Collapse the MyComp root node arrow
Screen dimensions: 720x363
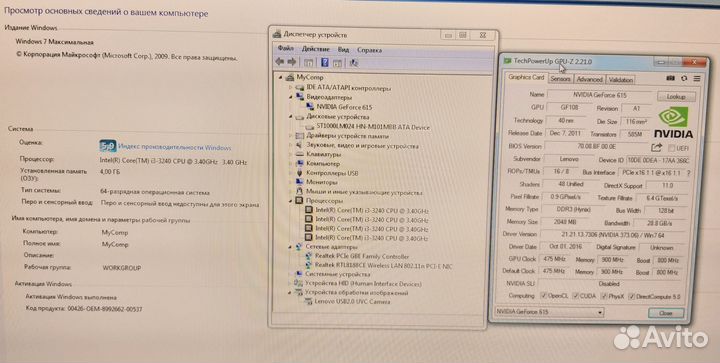point(281,77)
